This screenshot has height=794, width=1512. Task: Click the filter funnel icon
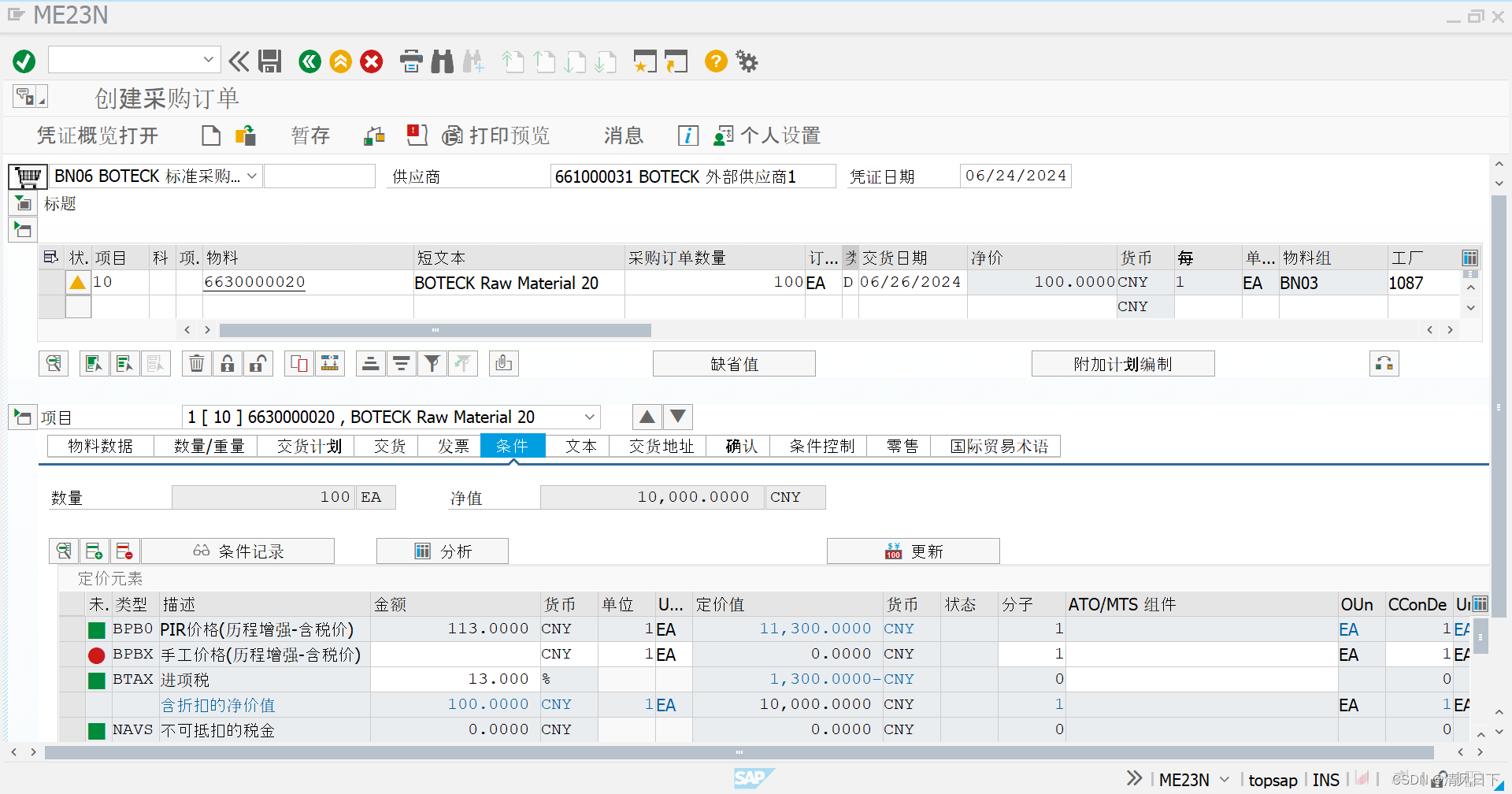(432, 363)
